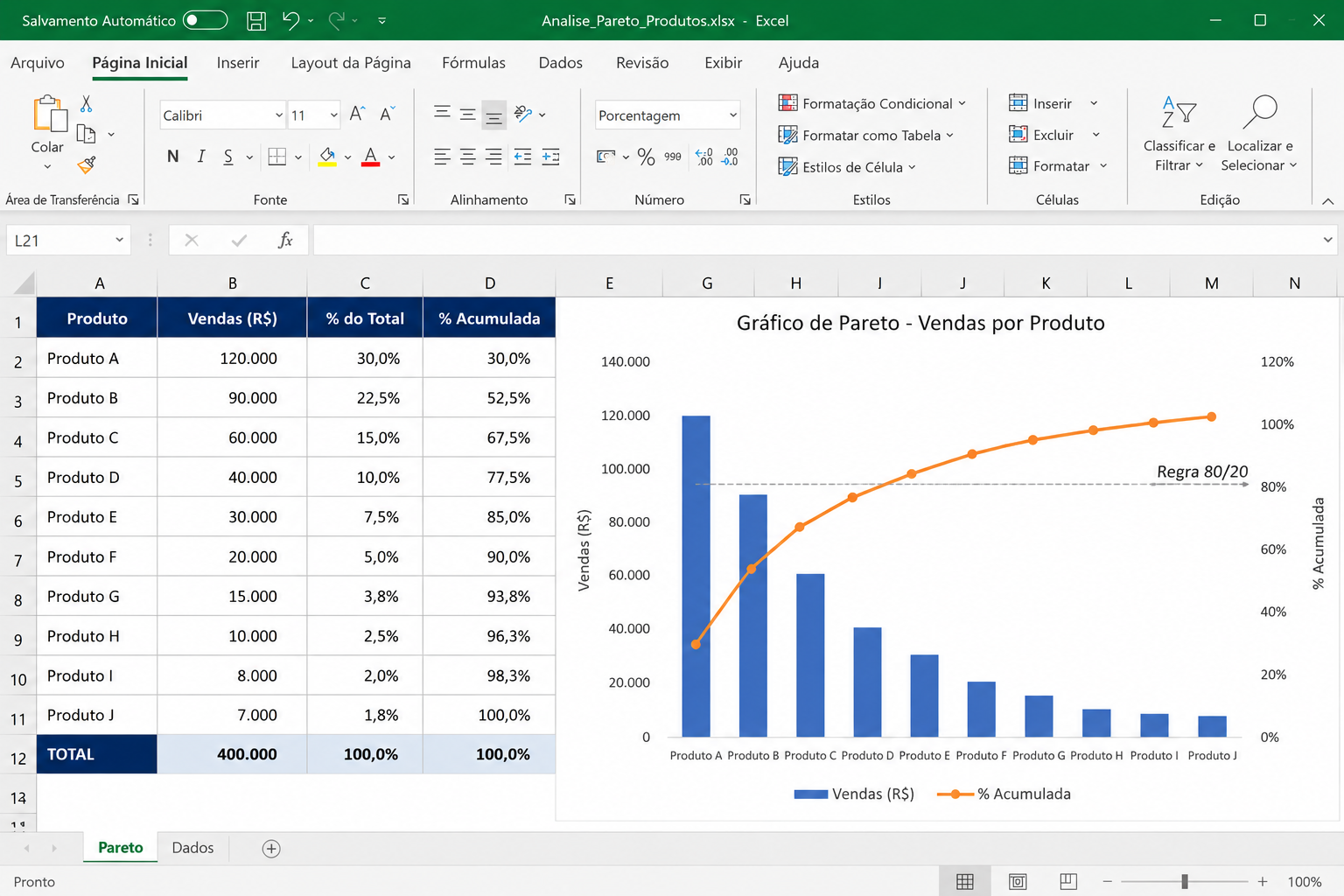Open the Arquivo menu
The height and width of the screenshot is (896, 1344).
click(38, 63)
